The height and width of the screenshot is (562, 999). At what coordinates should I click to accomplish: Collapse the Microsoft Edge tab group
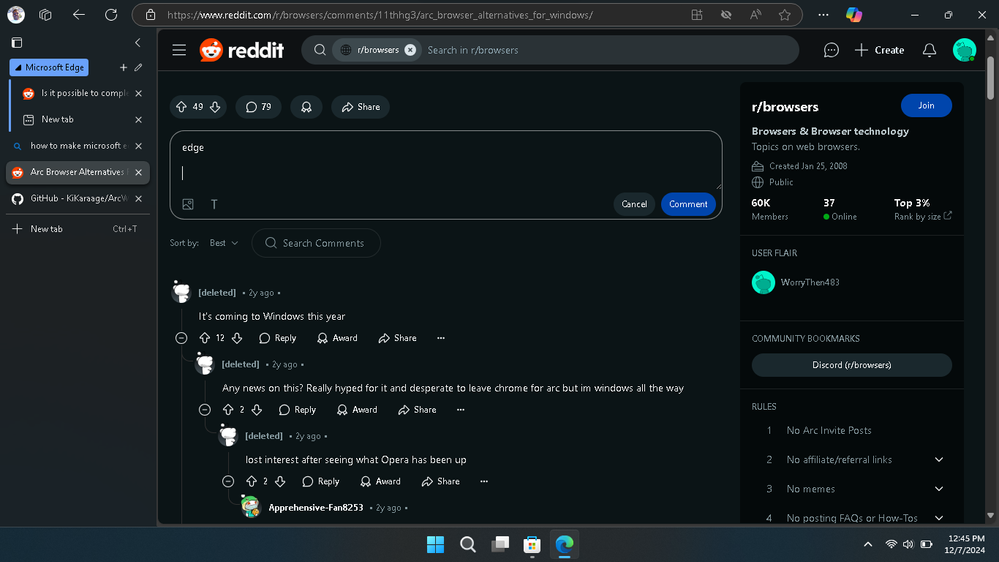pyautogui.click(x=50, y=67)
